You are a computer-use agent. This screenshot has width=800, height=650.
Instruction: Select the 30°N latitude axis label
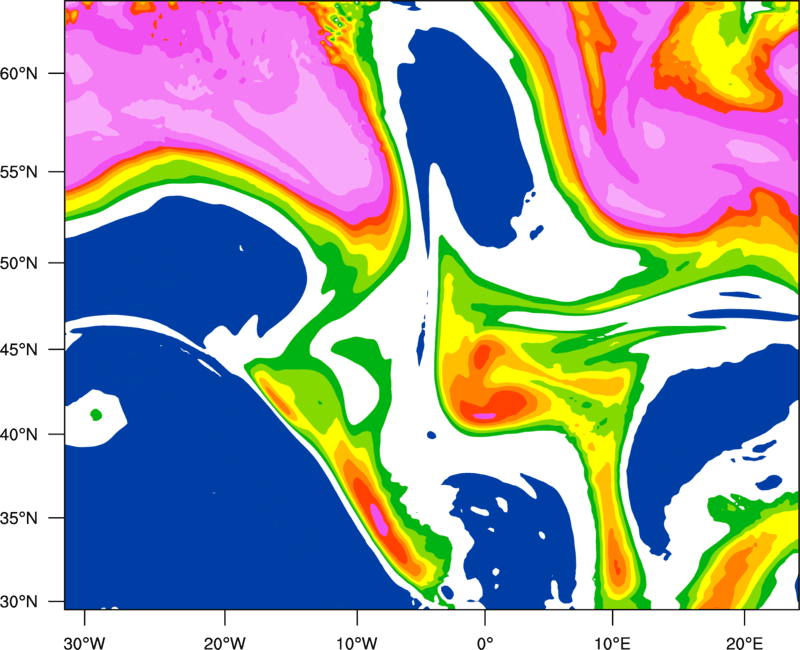(19, 602)
